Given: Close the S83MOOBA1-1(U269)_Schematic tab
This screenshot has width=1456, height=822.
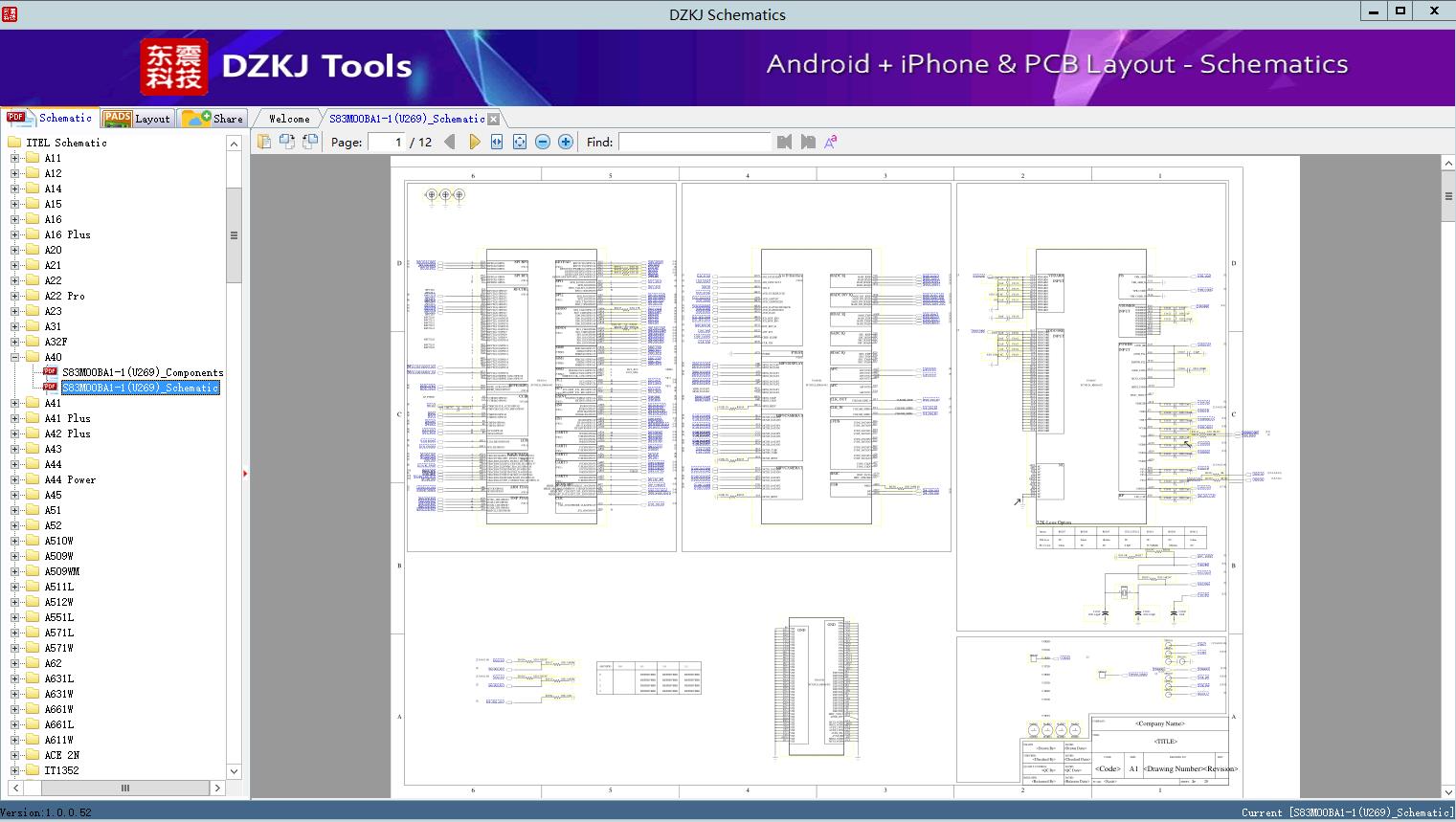Looking at the screenshot, I should 493,120.
